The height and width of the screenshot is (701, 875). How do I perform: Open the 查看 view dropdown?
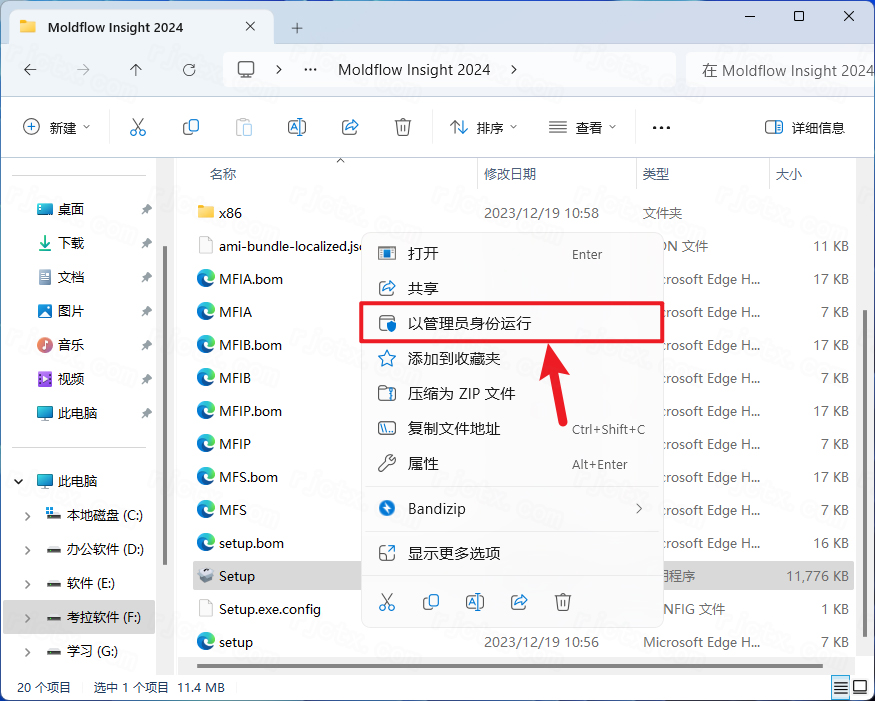[583, 127]
